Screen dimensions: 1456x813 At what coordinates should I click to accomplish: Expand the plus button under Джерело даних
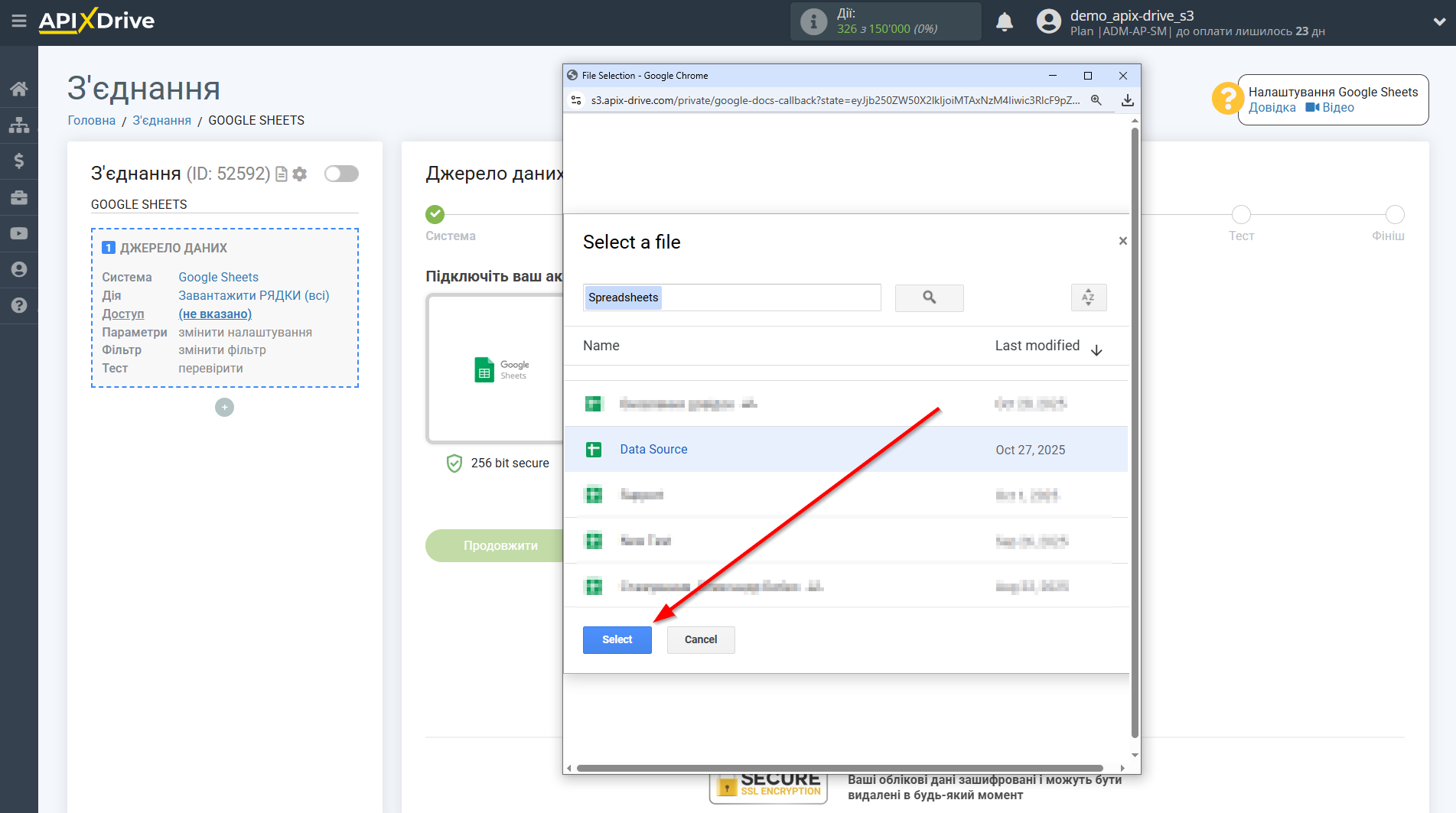point(223,407)
